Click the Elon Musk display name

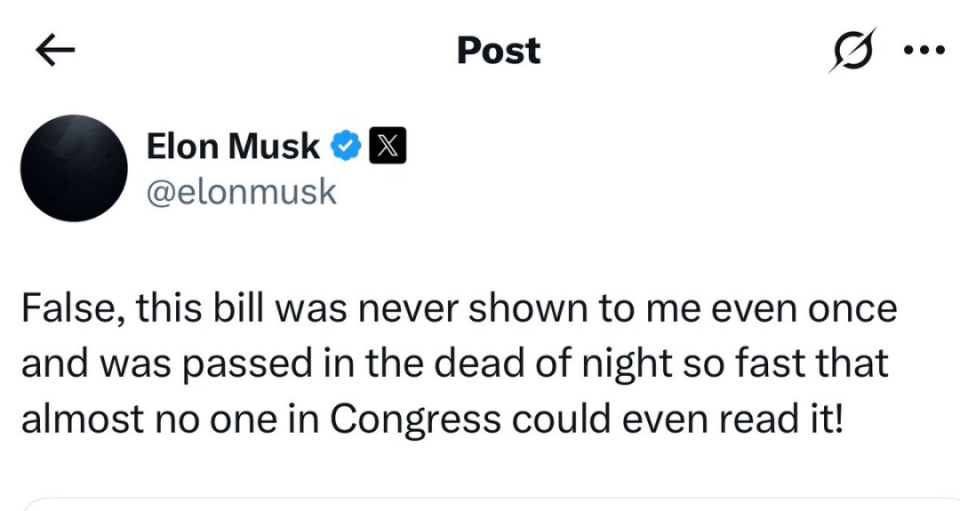233,146
